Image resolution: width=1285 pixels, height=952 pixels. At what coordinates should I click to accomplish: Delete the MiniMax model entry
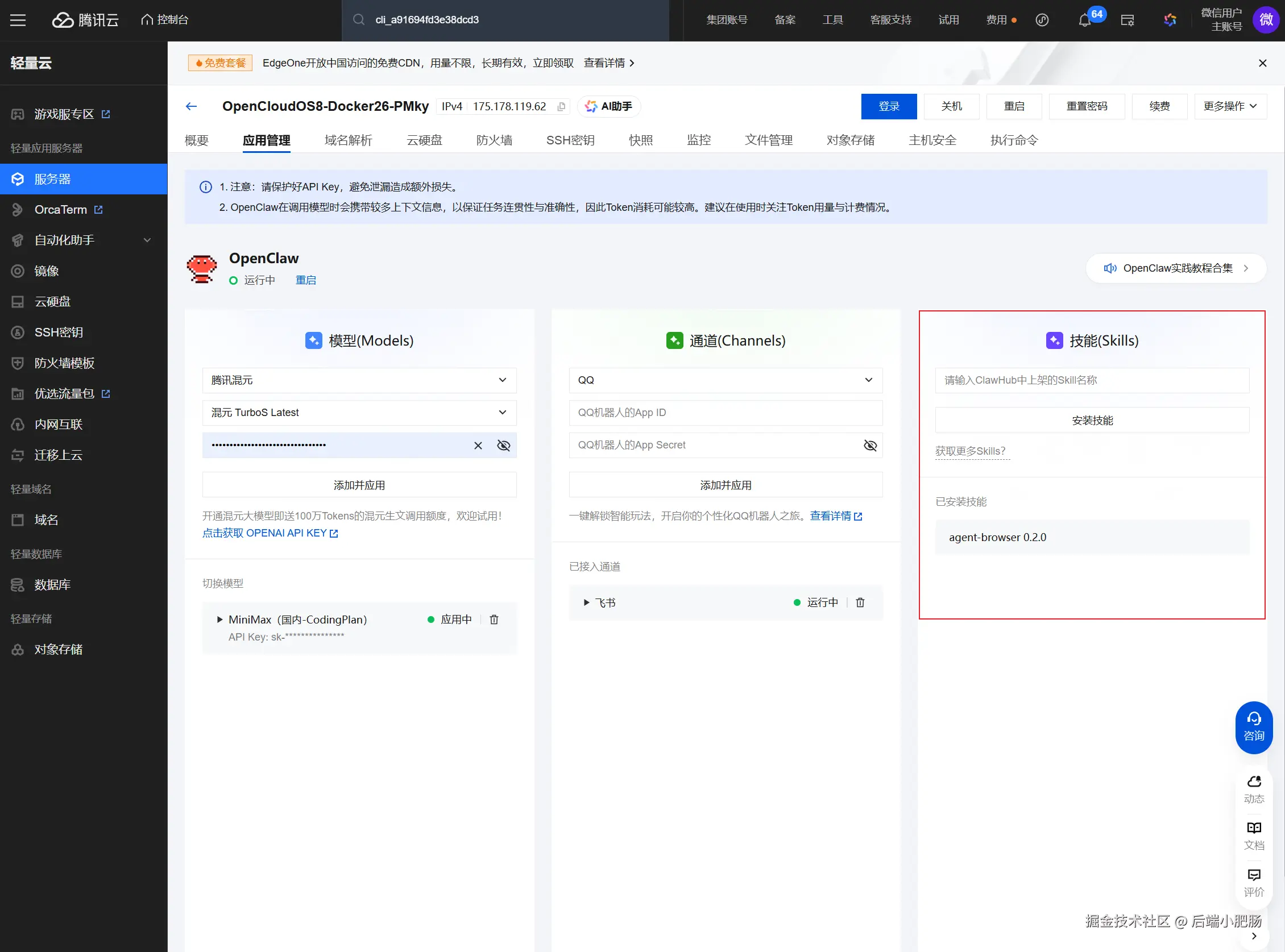pyautogui.click(x=494, y=620)
